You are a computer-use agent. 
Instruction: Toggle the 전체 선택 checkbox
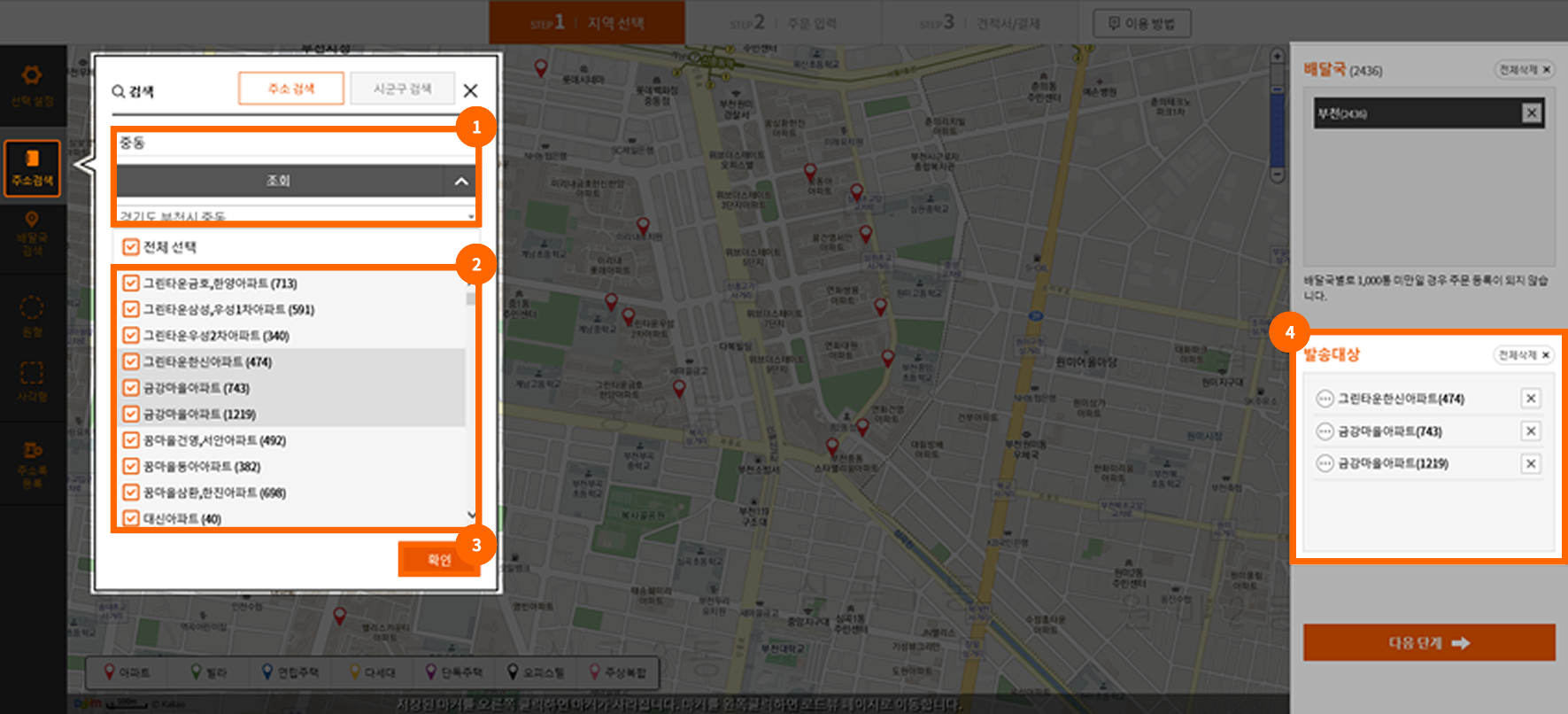[x=131, y=247]
